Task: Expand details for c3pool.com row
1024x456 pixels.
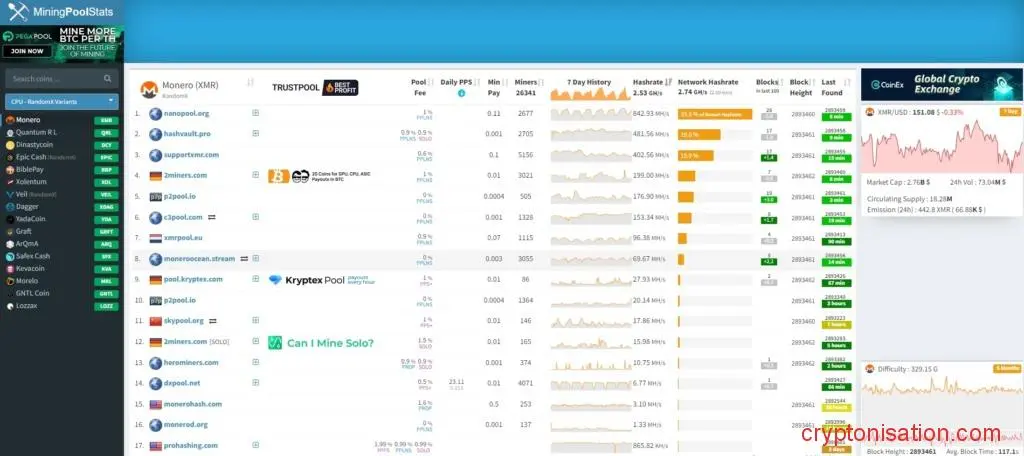Action: [x=255, y=217]
